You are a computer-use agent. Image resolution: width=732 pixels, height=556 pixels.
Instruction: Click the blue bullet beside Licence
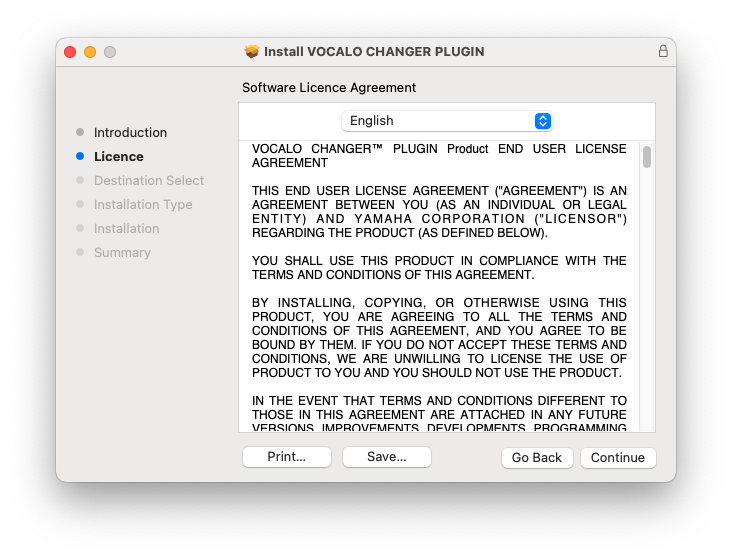click(x=80, y=156)
